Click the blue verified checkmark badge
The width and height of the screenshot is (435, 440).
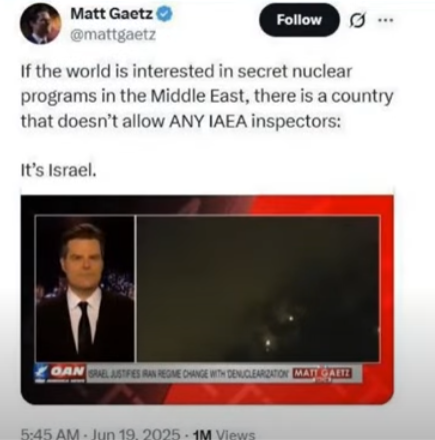pyautogui.click(x=164, y=14)
